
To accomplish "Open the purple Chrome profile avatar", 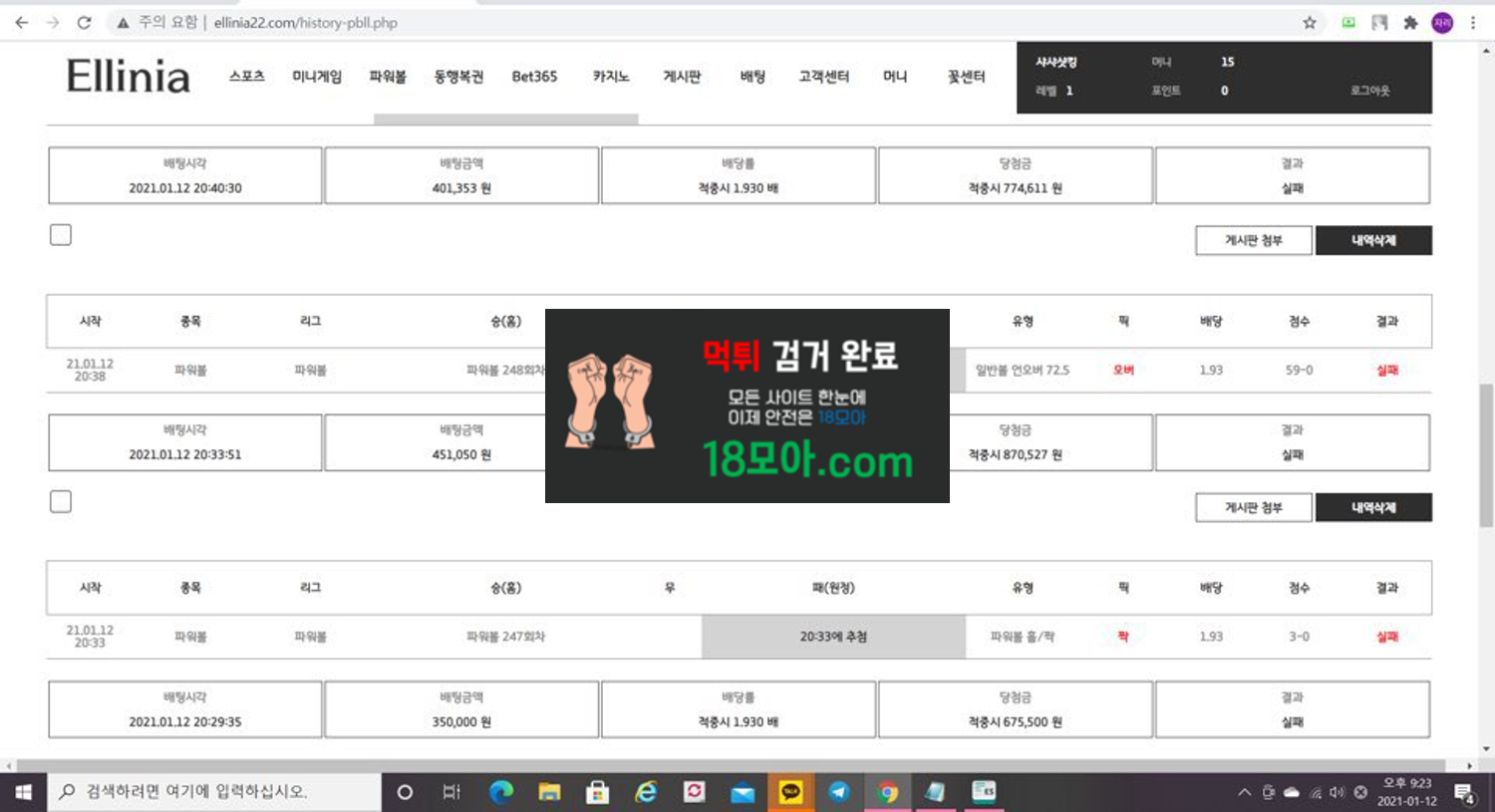I will coord(1442,22).
